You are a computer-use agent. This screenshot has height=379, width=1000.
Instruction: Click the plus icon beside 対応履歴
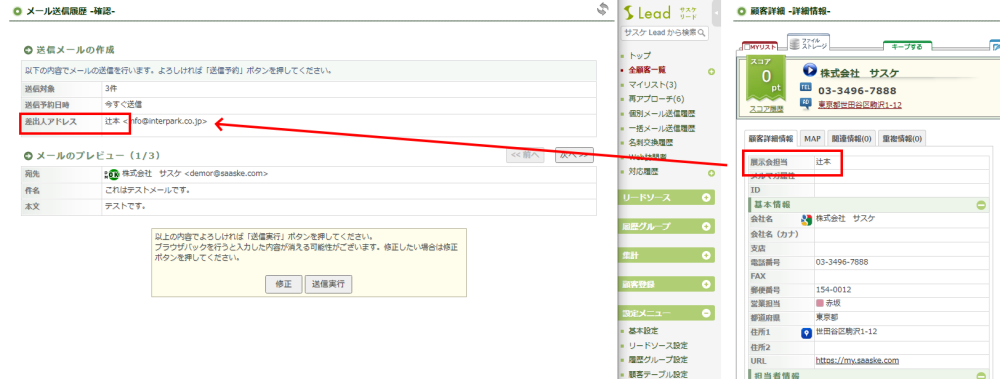[711, 173]
